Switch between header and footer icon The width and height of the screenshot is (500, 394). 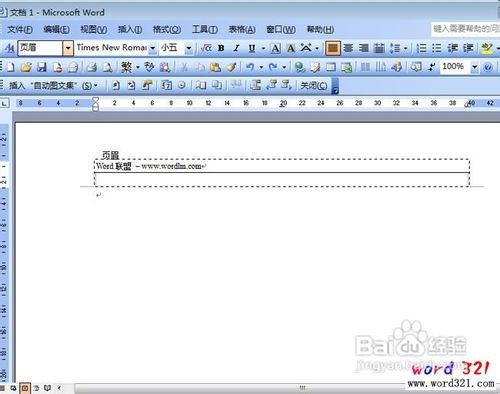coord(255,86)
